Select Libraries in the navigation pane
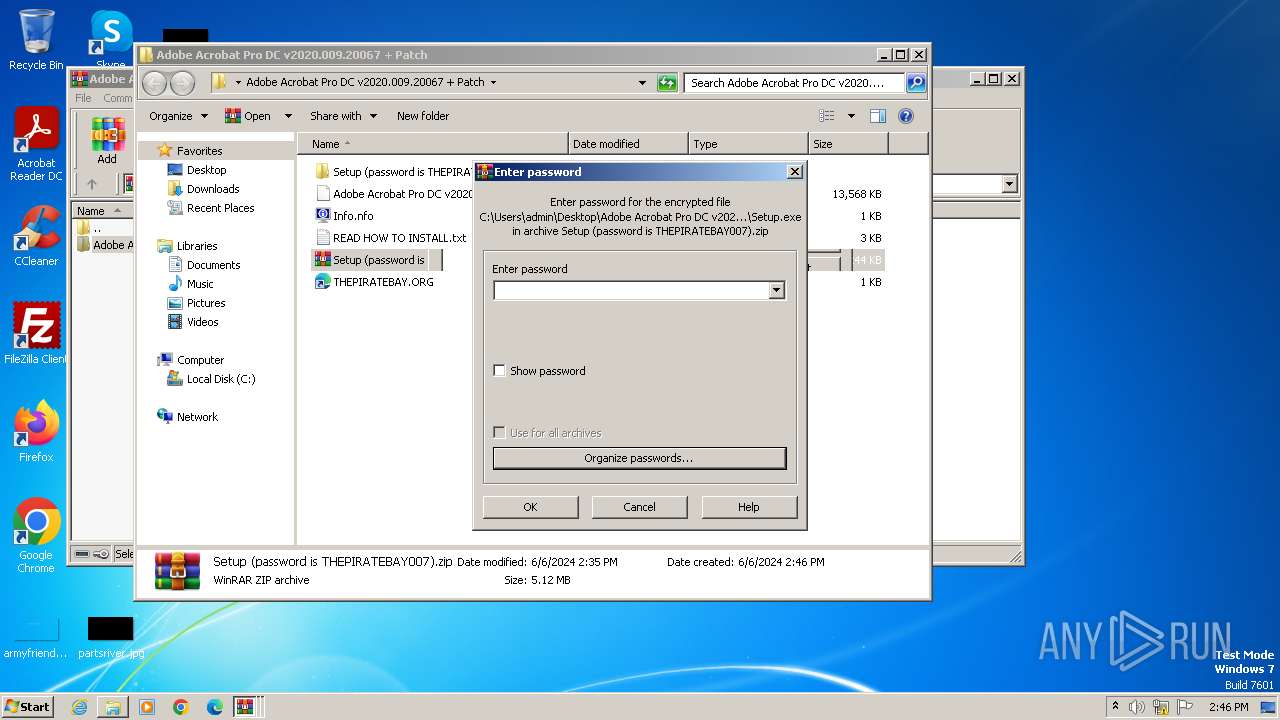1280x720 pixels. click(x=196, y=246)
